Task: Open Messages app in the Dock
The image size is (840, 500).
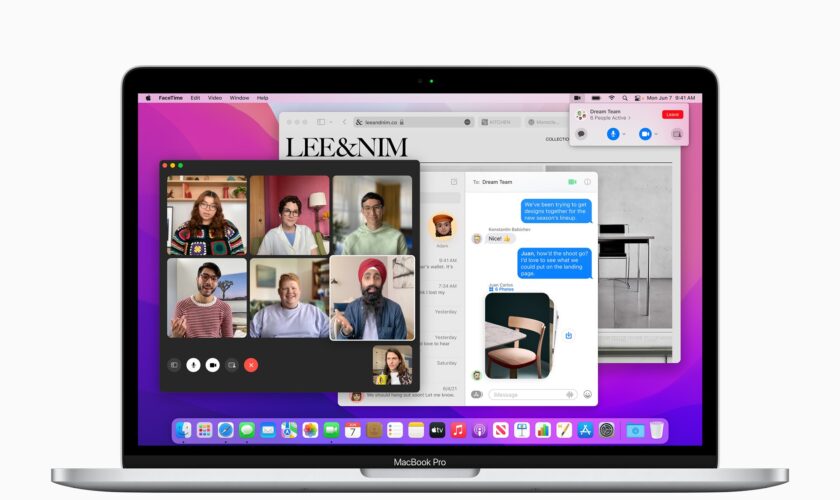Action: (247, 430)
